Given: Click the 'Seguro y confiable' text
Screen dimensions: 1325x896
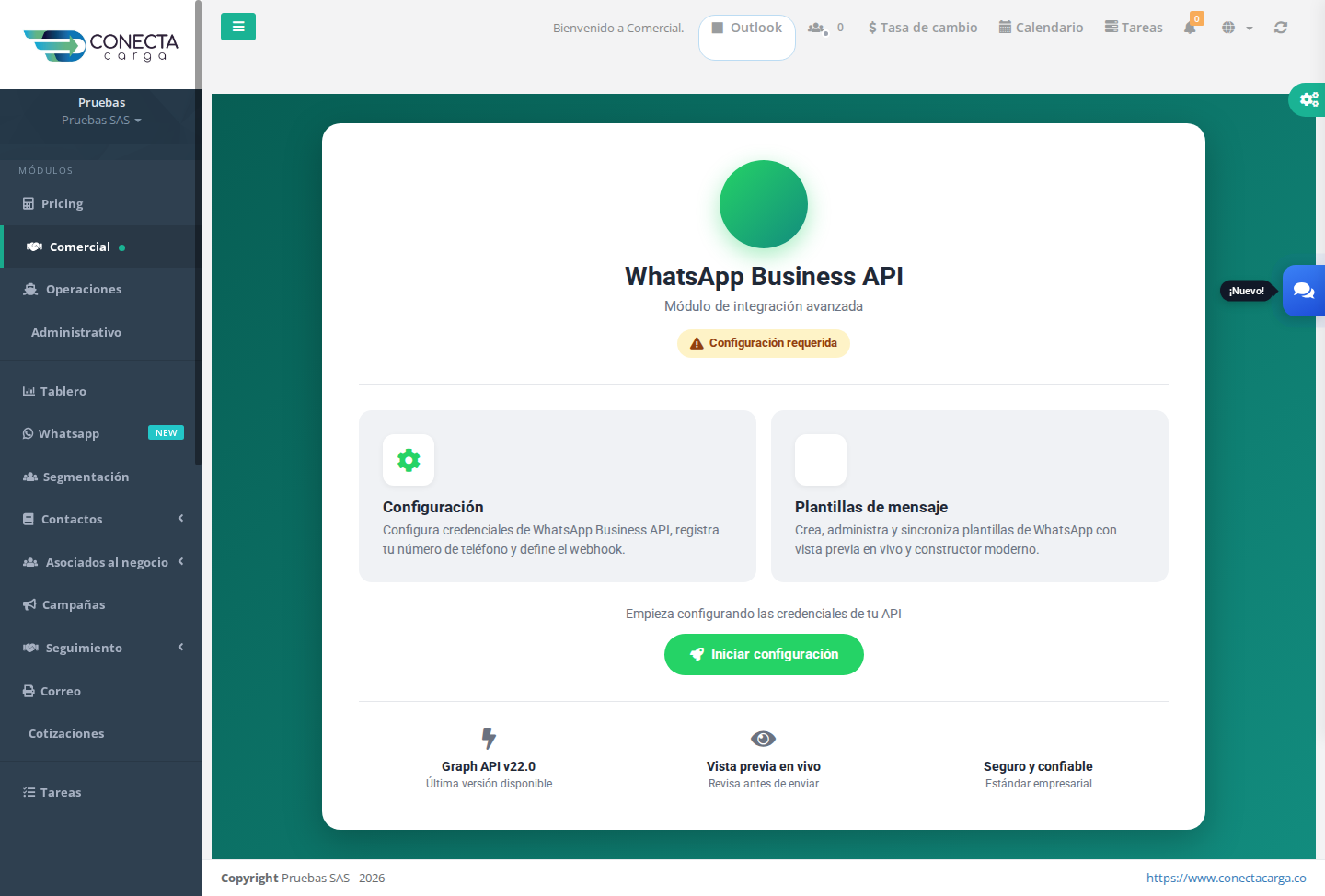Looking at the screenshot, I should coord(1038,766).
